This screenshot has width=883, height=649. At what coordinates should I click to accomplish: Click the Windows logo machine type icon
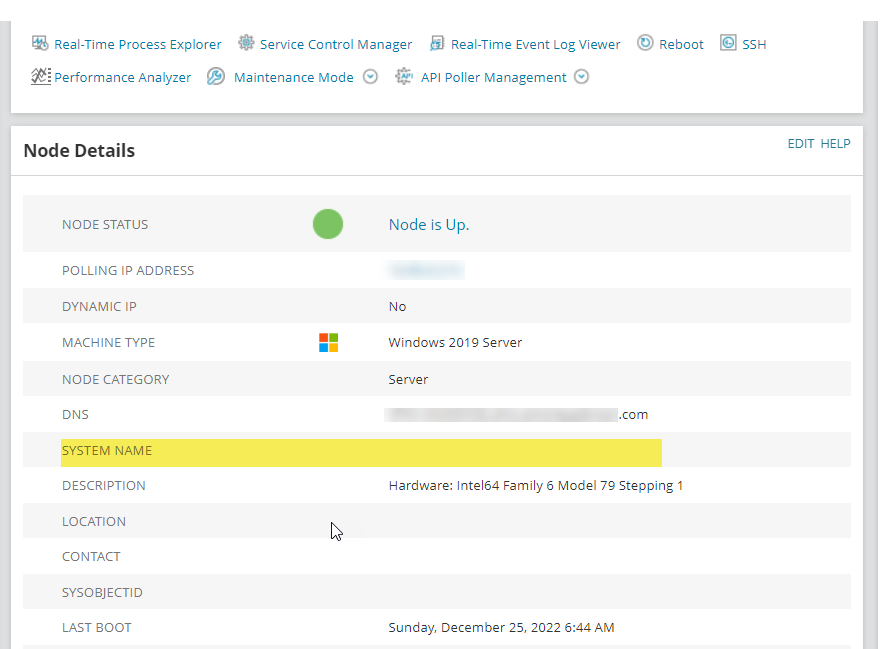(x=328, y=343)
